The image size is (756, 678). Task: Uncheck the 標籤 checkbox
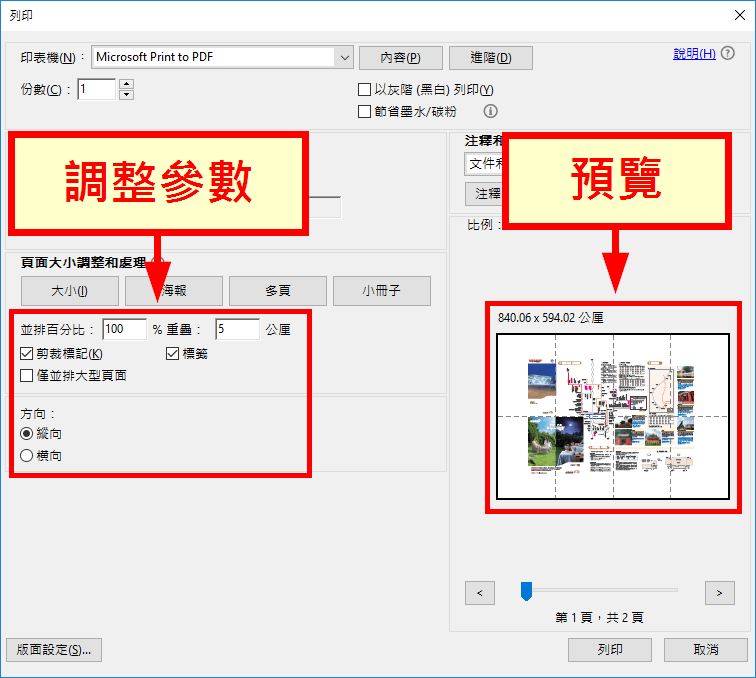(173, 353)
